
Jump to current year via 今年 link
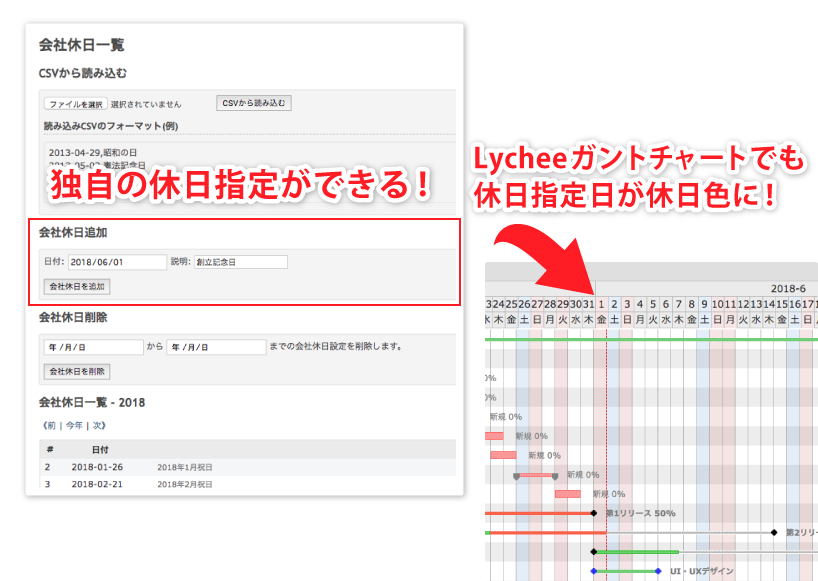click(74, 425)
